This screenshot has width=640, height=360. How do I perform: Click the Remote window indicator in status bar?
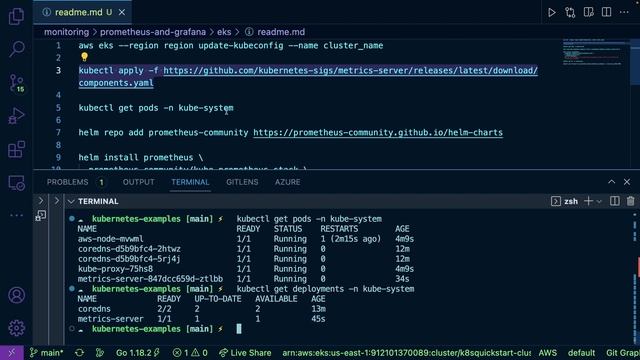[12, 353]
